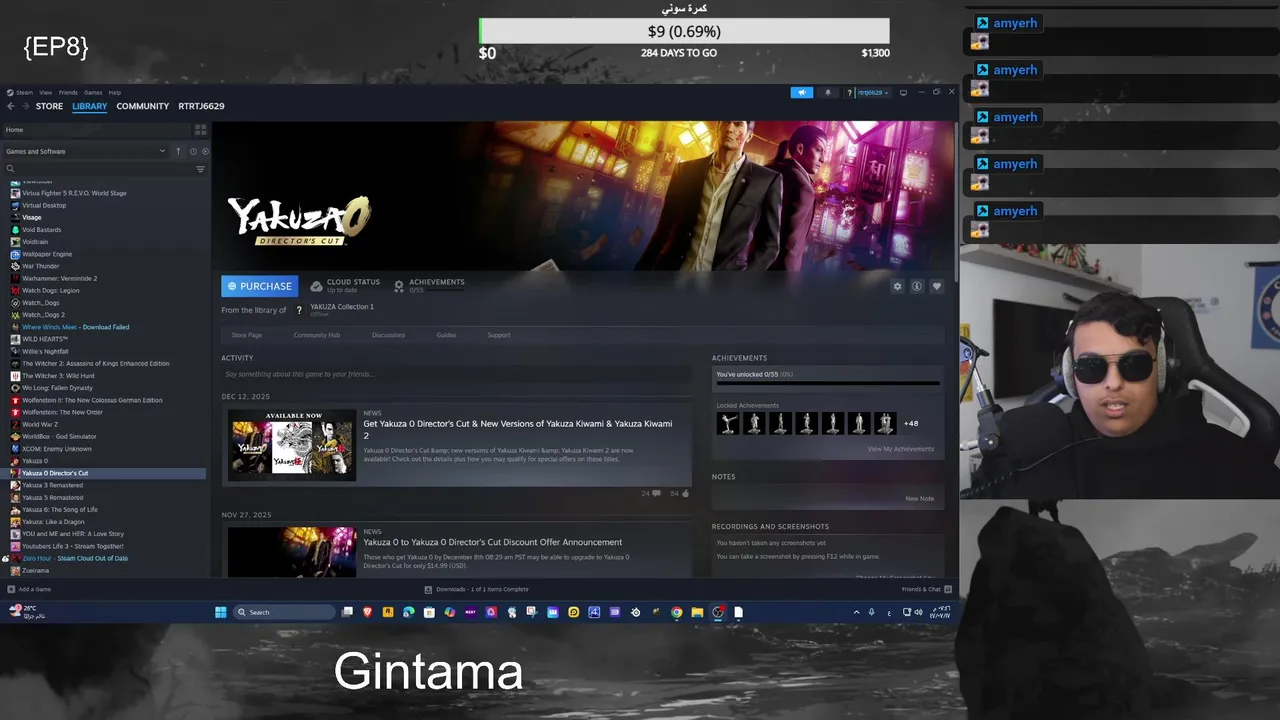
Task: Open the Guides link
Action: pos(446,335)
